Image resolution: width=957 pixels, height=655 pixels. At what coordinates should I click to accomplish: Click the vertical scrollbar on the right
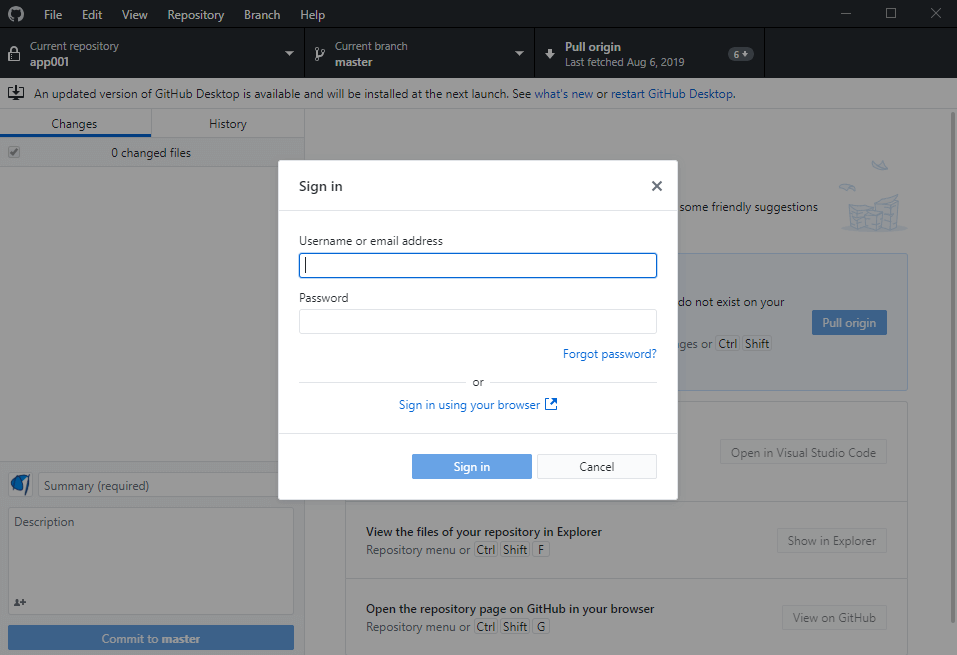click(x=952, y=366)
